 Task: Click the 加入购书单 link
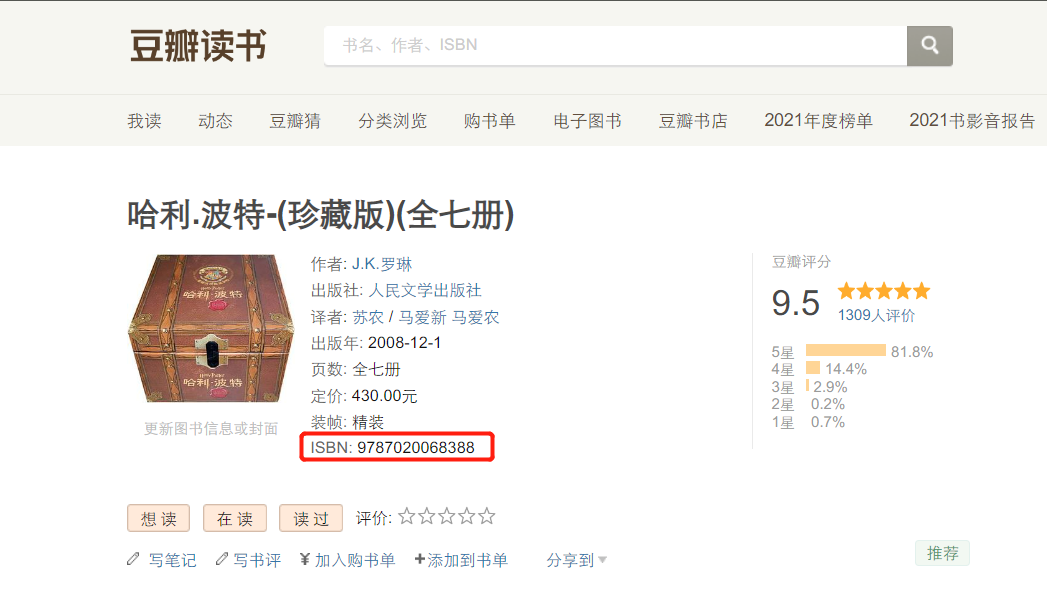(x=355, y=560)
